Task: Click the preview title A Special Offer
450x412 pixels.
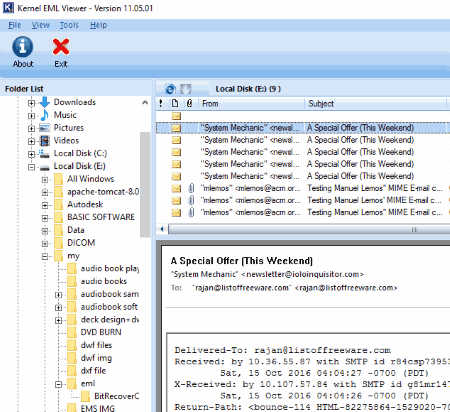Action: (x=242, y=261)
